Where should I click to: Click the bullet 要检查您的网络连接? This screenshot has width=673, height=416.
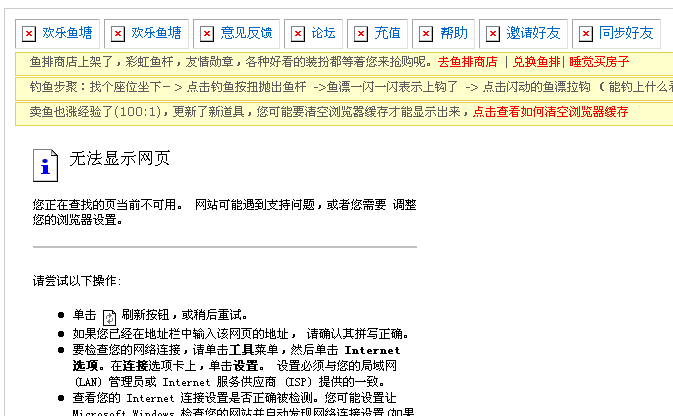tap(236, 366)
